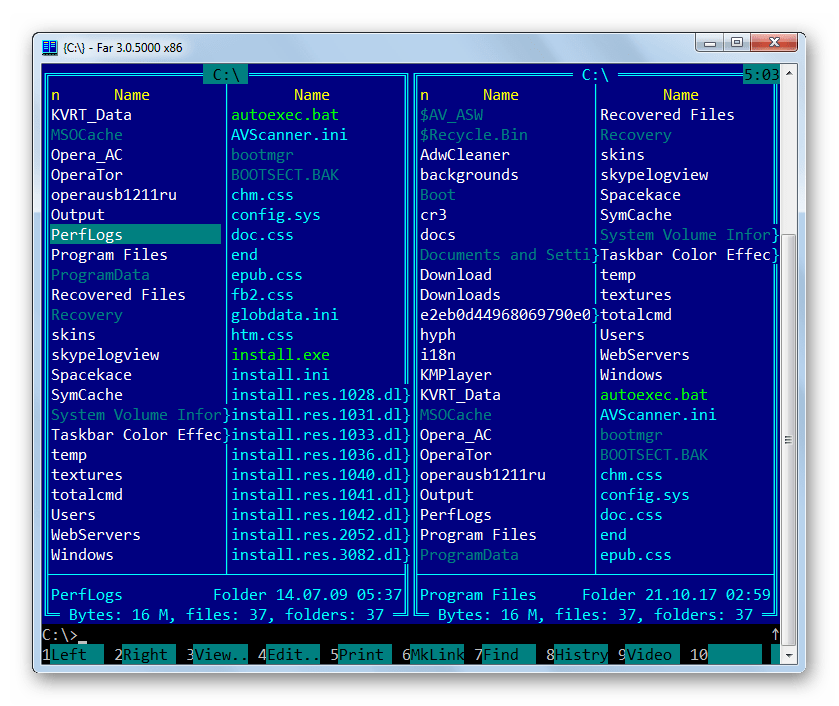Screen dimensions: 839x706
Task: Click the command line prompt C:\>
Action: (60, 635)
